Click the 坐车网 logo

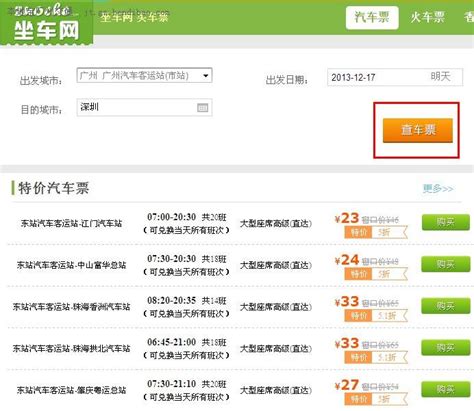(46, 23)
